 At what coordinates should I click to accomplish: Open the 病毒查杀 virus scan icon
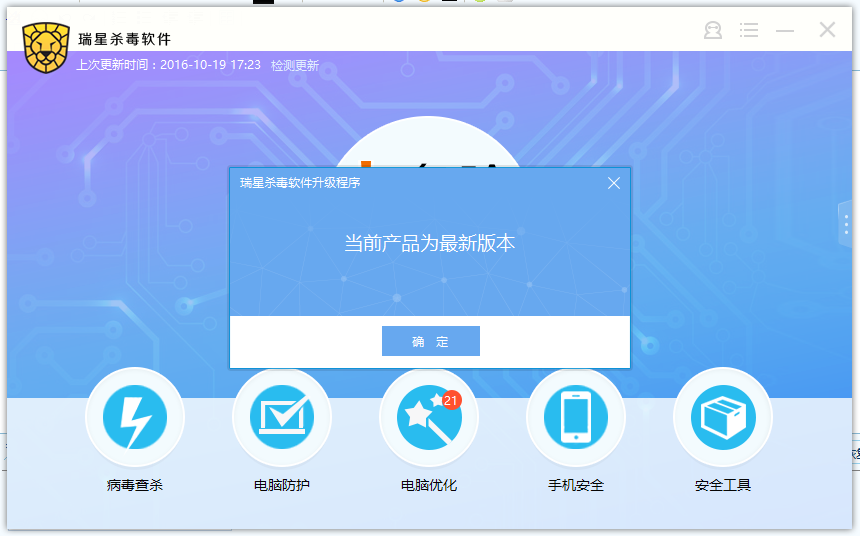tap(135, 417)
